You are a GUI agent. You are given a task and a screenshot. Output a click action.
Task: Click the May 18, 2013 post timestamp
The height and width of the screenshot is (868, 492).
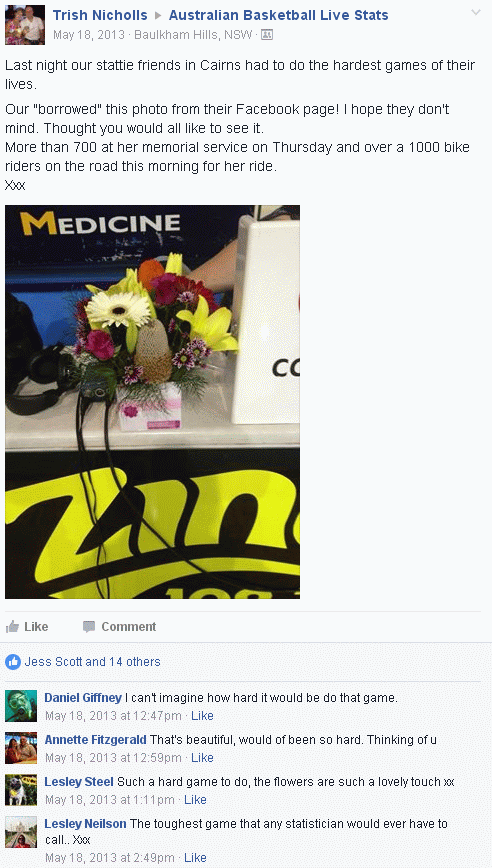point(89,35)
